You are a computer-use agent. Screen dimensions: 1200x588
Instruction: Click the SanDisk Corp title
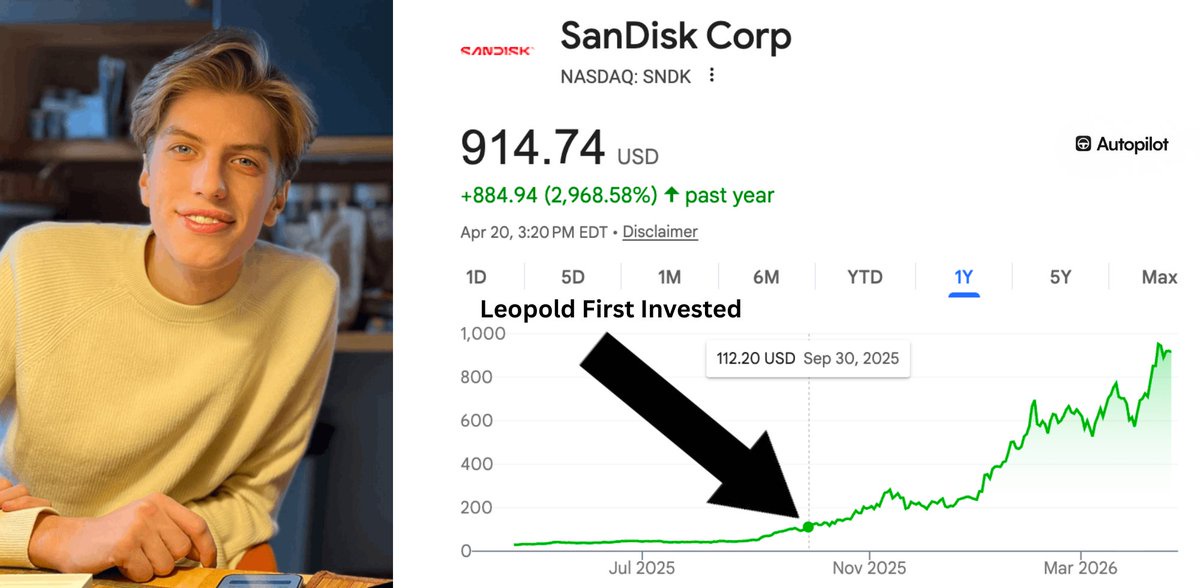(676, 37)
